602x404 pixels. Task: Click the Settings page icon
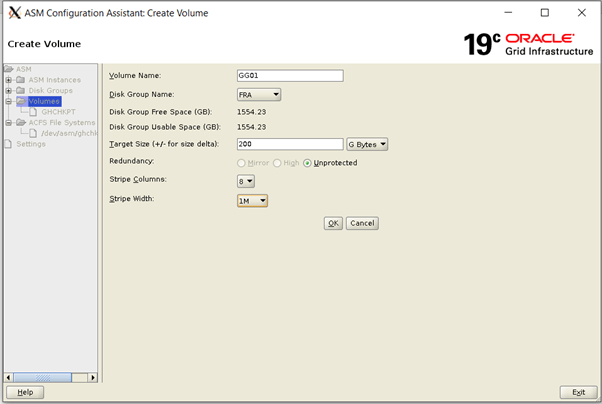tap(9, 144)
